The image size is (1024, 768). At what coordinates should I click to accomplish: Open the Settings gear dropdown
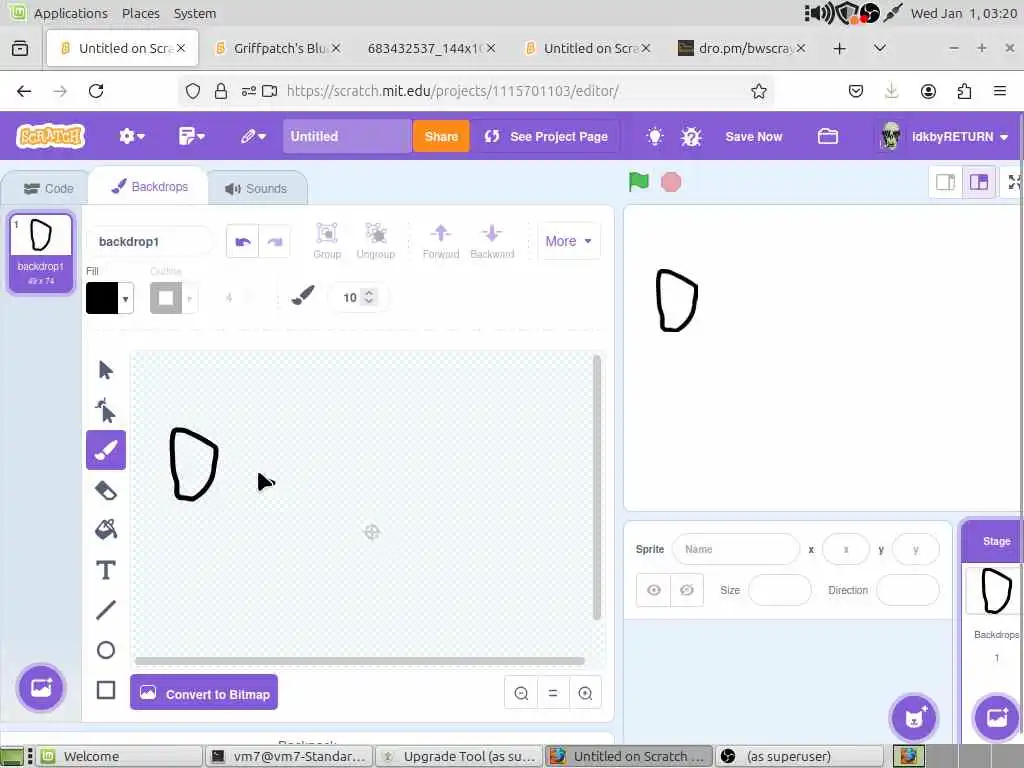coord(131,136)
